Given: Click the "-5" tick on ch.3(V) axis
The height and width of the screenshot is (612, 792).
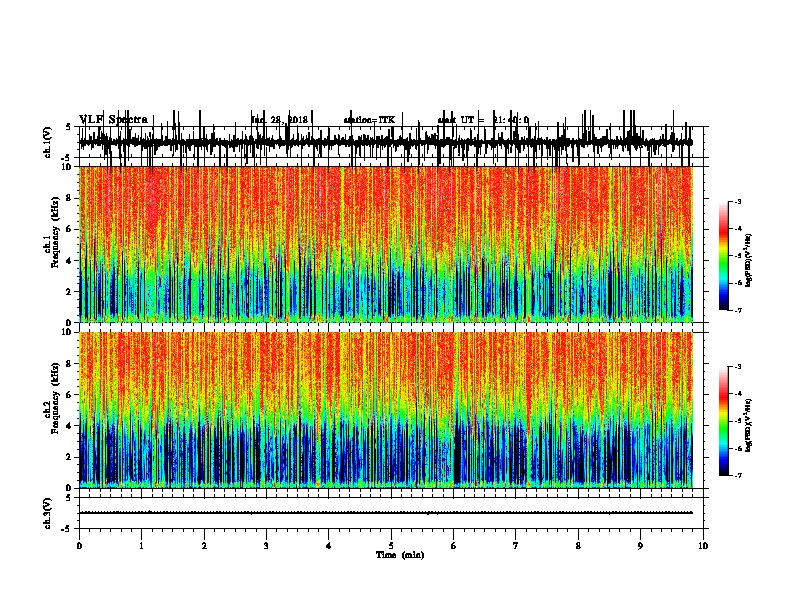Looking at the screenshot, I should click(68, 529).
